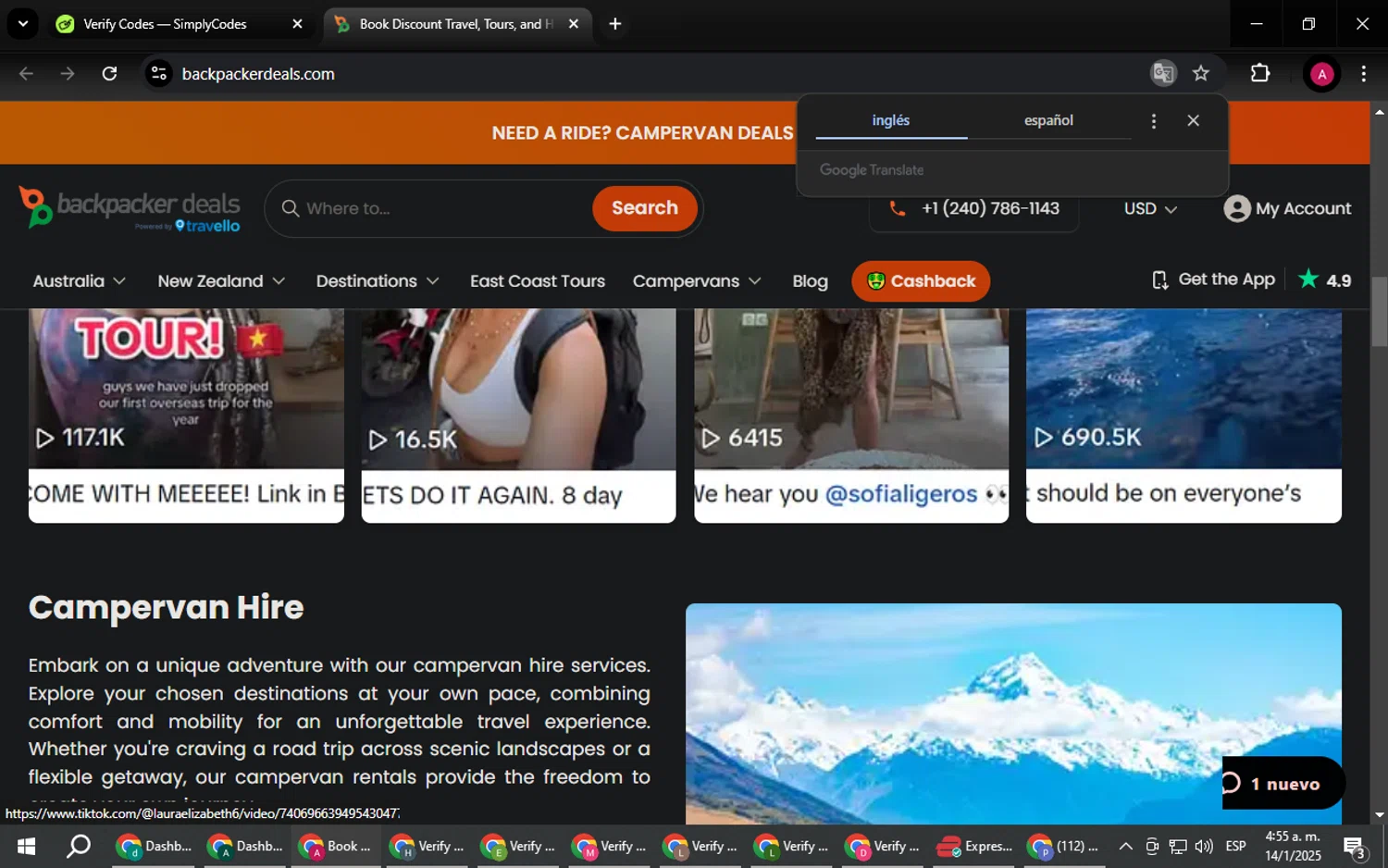
Task: Click the Cashback button
Action: 921,281
